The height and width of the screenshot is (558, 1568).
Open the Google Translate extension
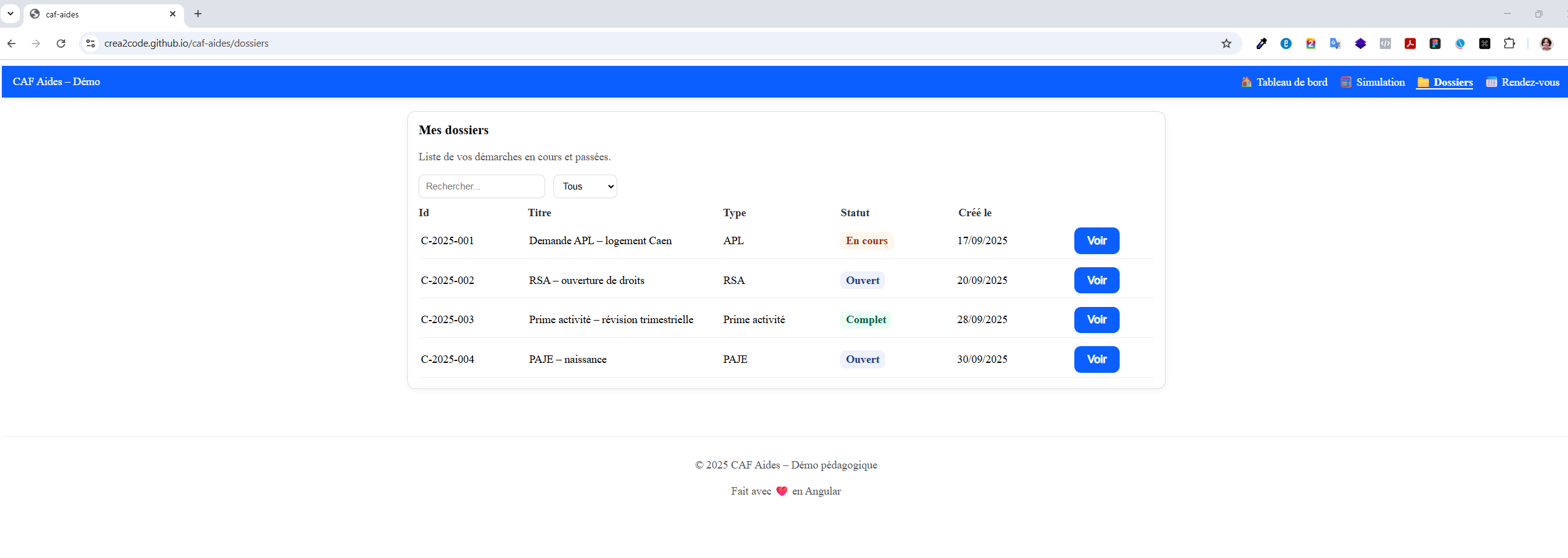(1335, 43)
